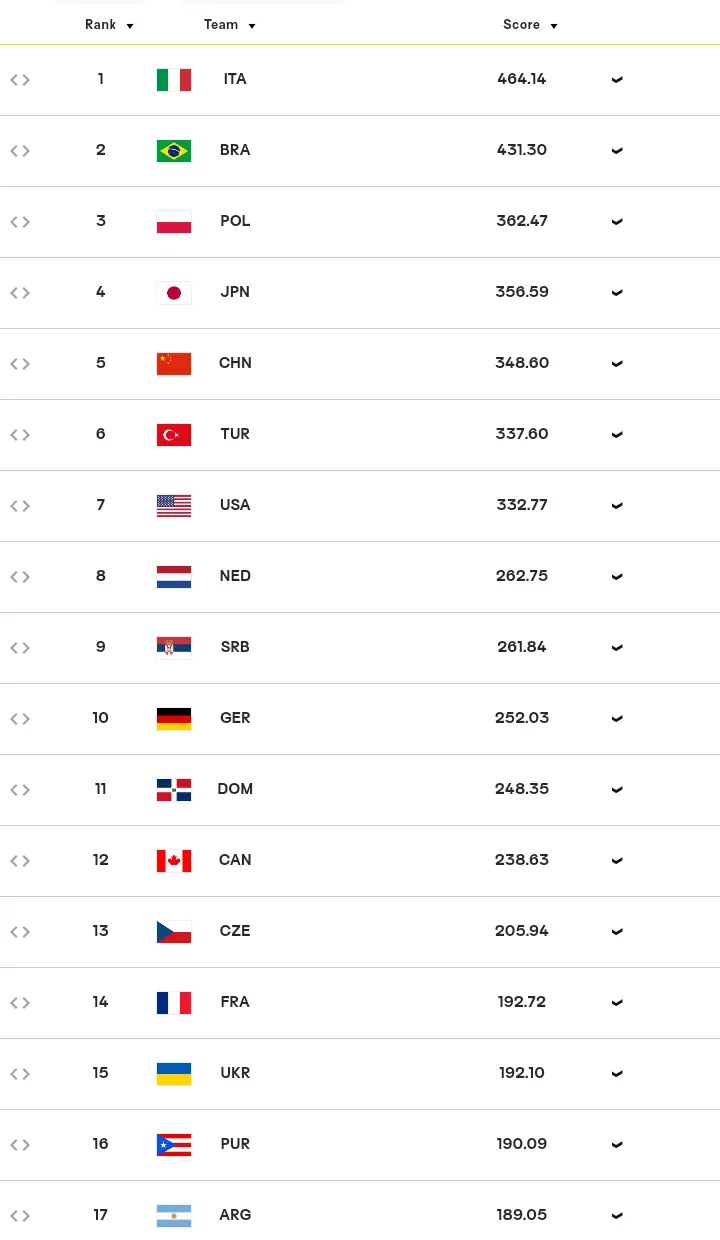The height and width of the screenshot is (1240, 720).
Task: Click the Brazil flag icon
Action: coord(174,151)
